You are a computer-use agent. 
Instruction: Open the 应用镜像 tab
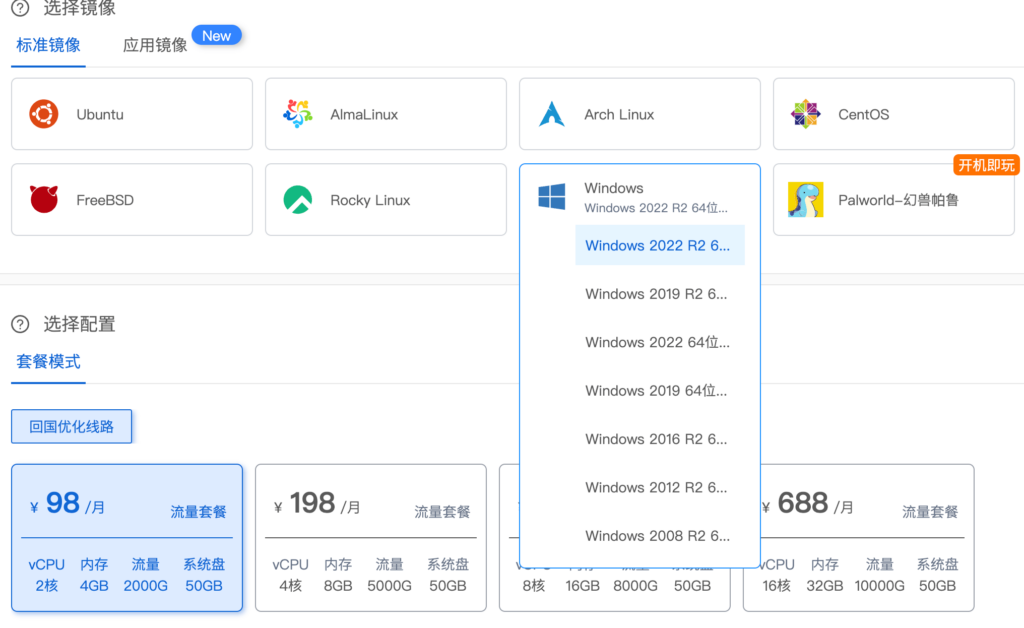[x=155, y=45]
